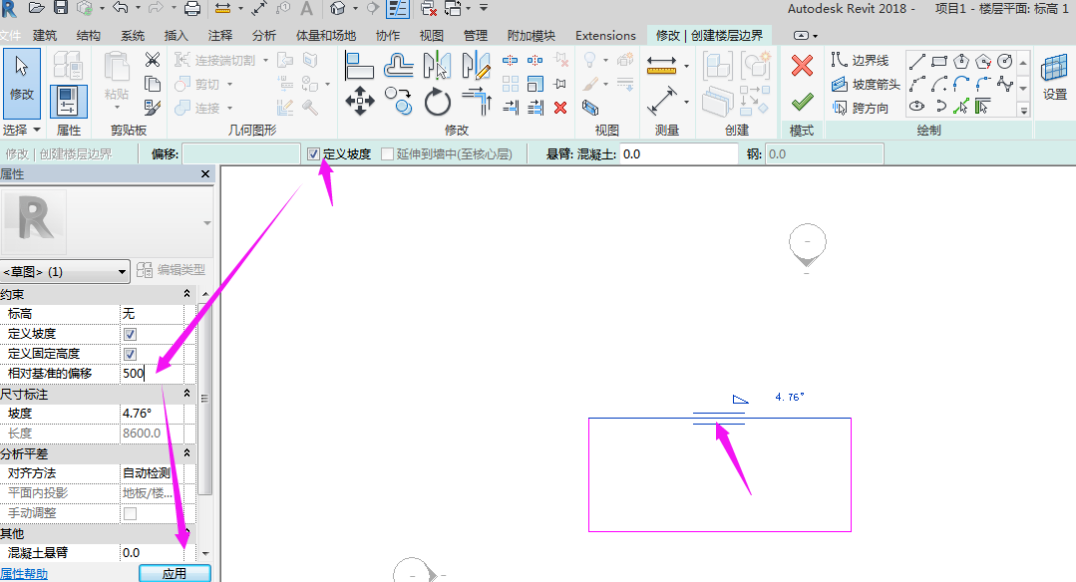This screenshot has height=582, width=1076.
Task: Pick the Line draw tool
Action: pyautogui.click(x=917, y=62)
